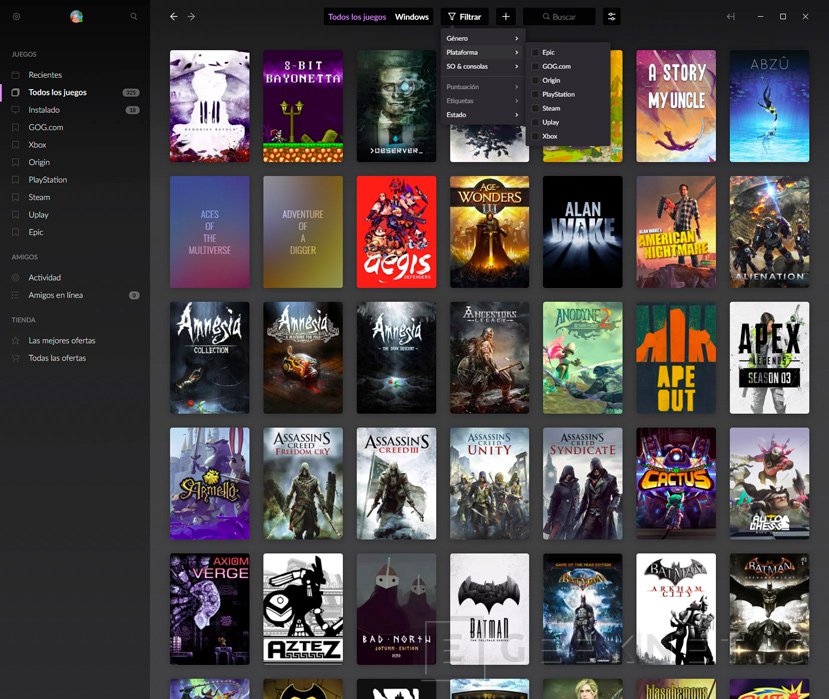Click the plus button next to Filtrar
The height and width of the screenshot is (699, 829).
click(x=505, y=17)
